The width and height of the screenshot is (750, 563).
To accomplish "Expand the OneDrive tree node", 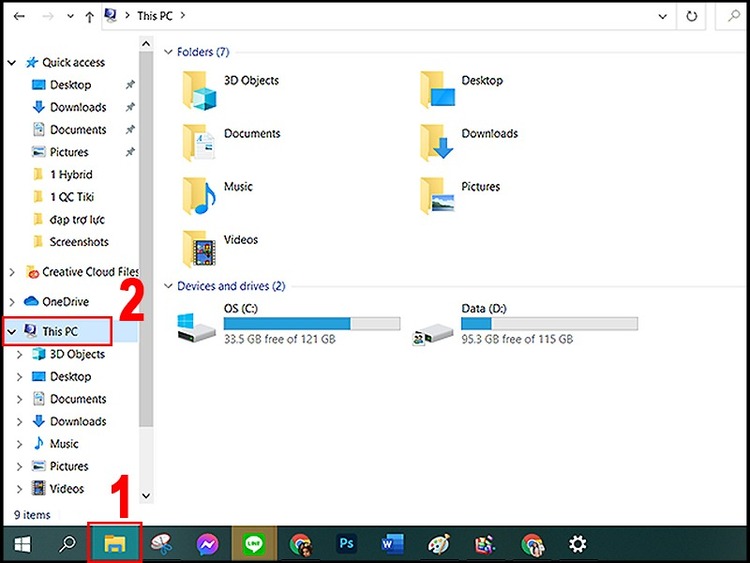I will [x=12, y=302].
